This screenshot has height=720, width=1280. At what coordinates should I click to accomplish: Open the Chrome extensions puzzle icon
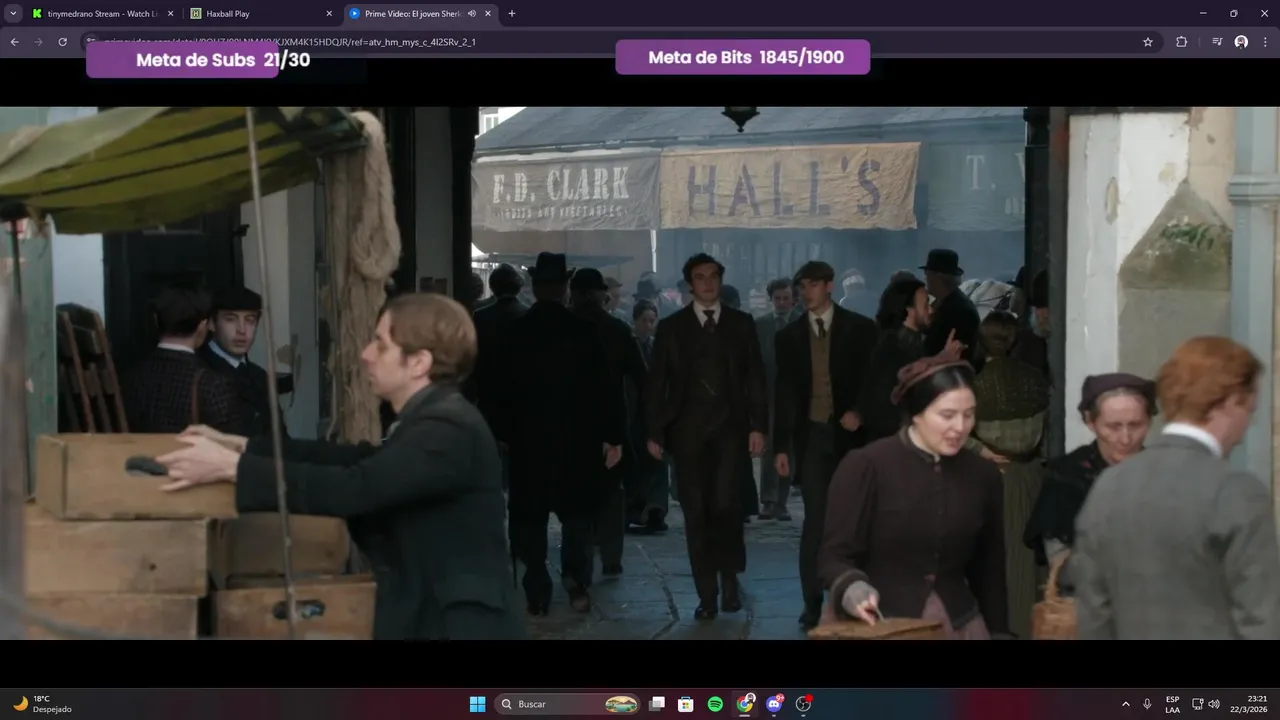pos(1182,42)
